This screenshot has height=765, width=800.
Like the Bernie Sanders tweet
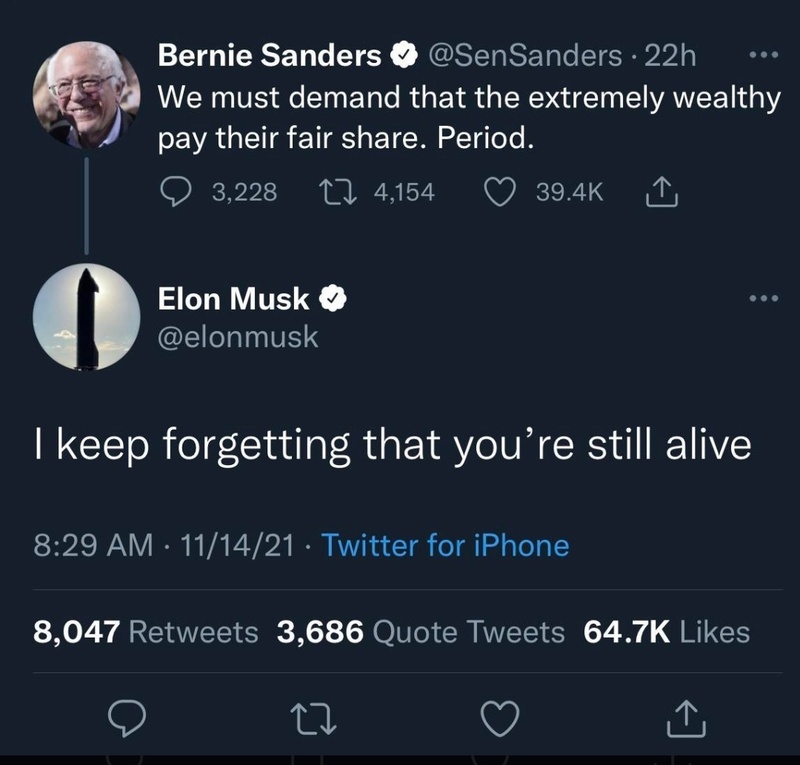click(x=499, y=191)
